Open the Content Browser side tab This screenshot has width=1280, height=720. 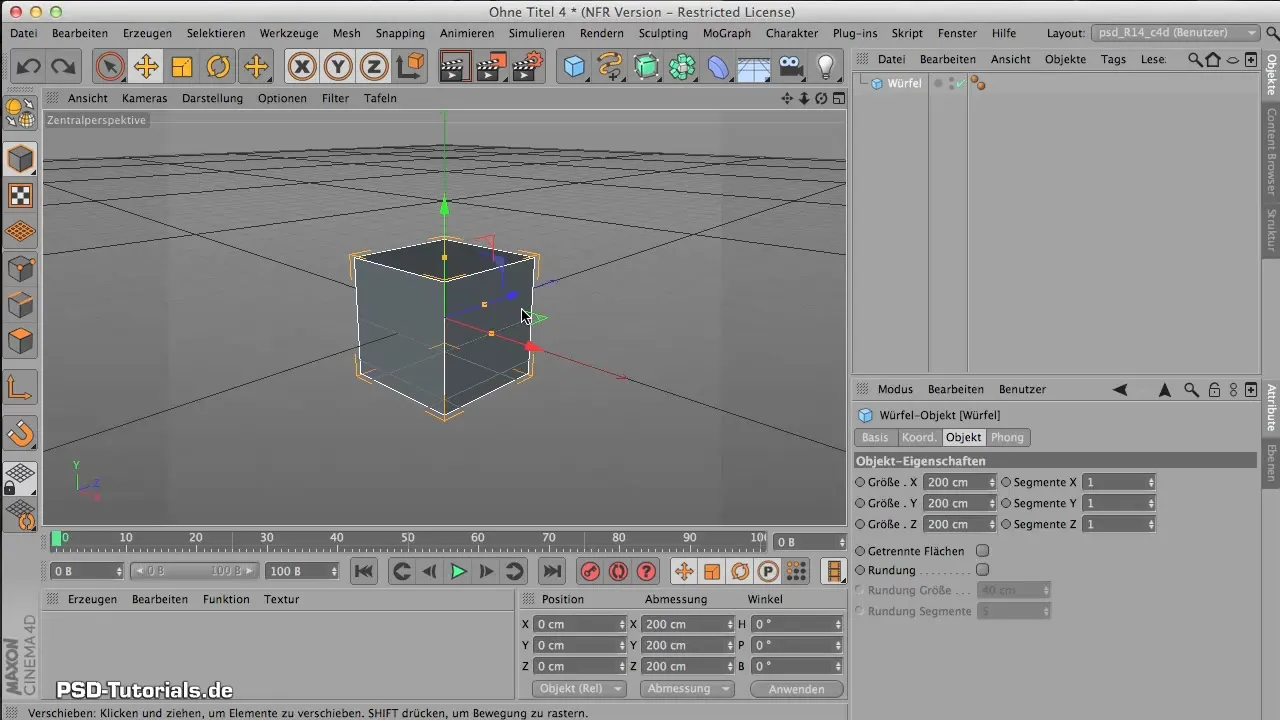(x=1271, y=151)
